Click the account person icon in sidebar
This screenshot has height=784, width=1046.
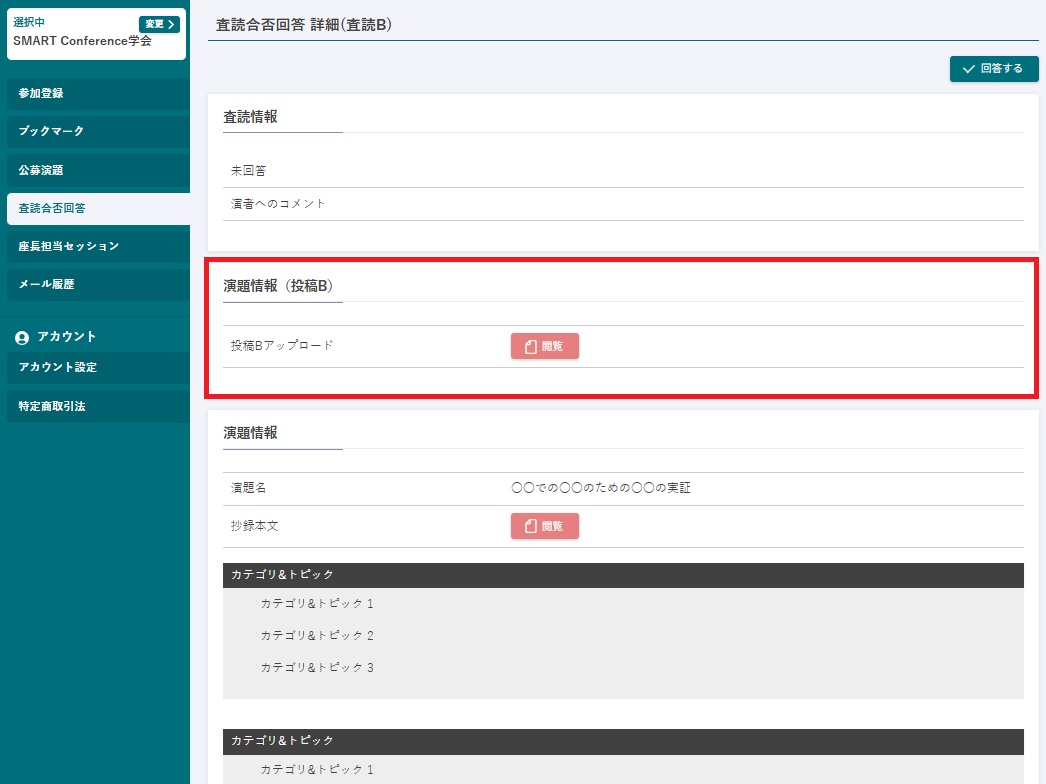point(22,337)
